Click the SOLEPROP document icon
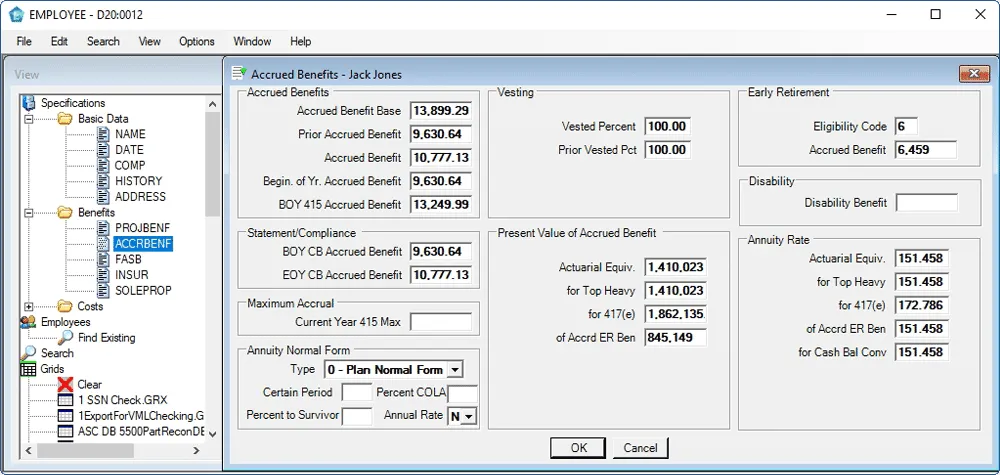1000x475 pixels. 104,290
